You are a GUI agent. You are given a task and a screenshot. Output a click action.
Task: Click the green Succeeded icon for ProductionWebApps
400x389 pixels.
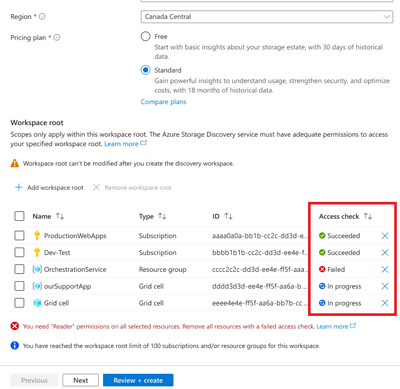(322, 236)
